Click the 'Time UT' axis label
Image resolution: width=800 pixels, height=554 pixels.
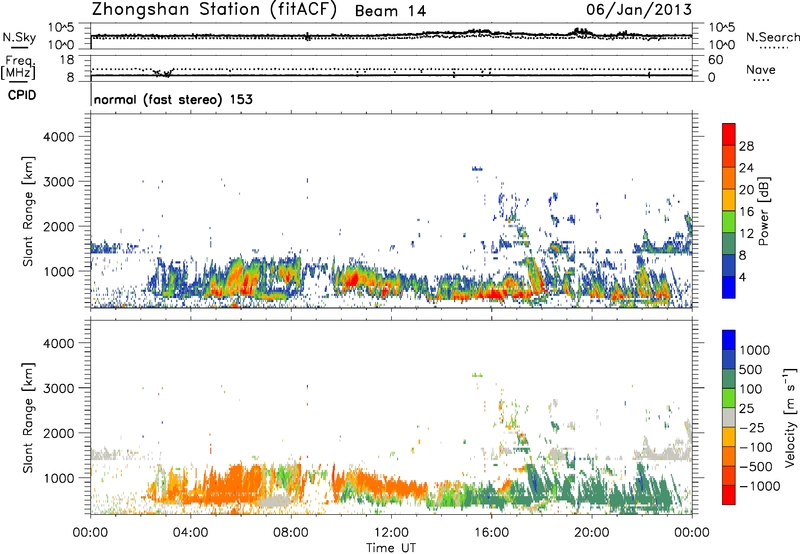391,548
